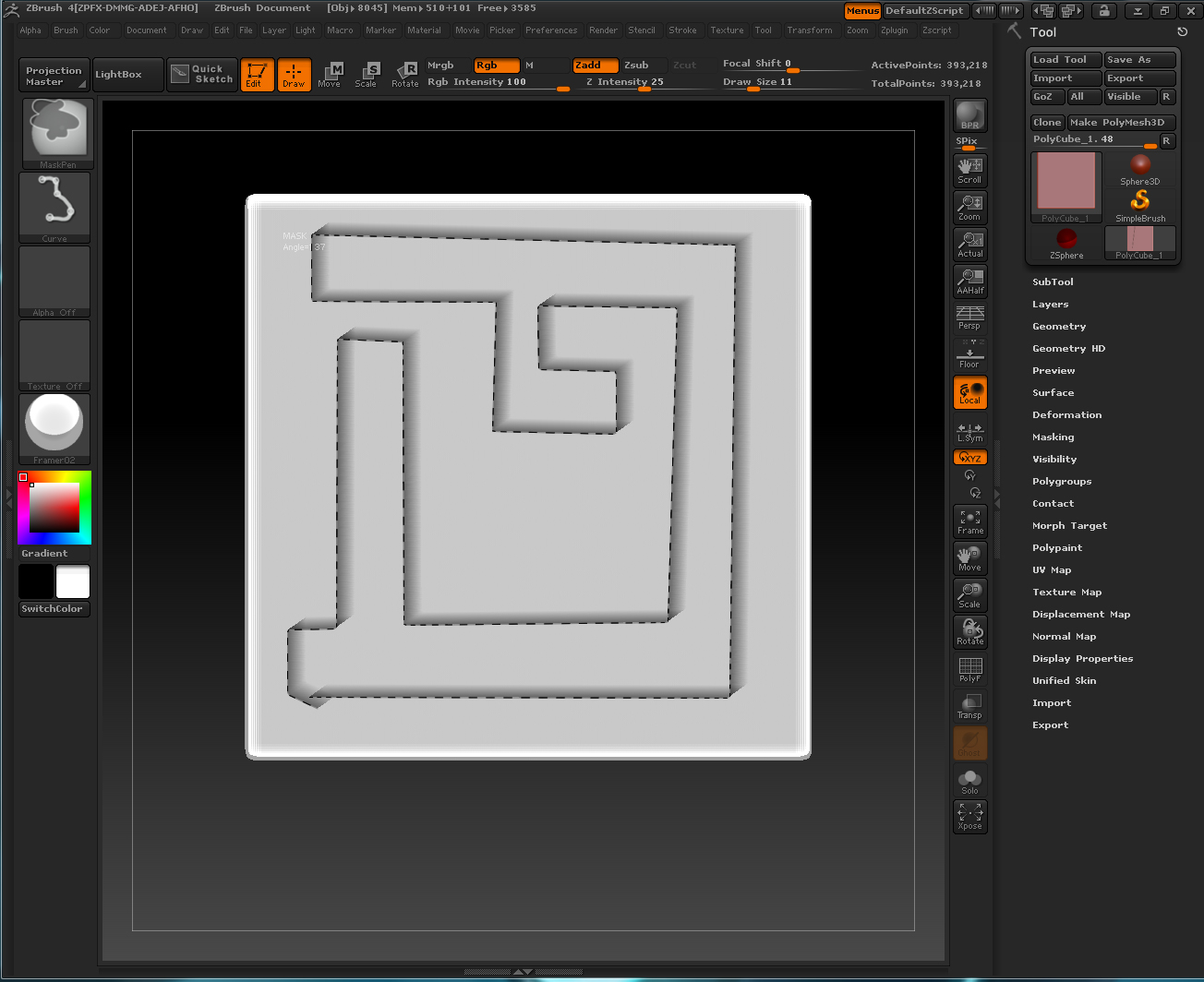Viewport: 1204px width, 982px height.
Task: Expand the UV Map subpalette
Action: point(1052,570)
